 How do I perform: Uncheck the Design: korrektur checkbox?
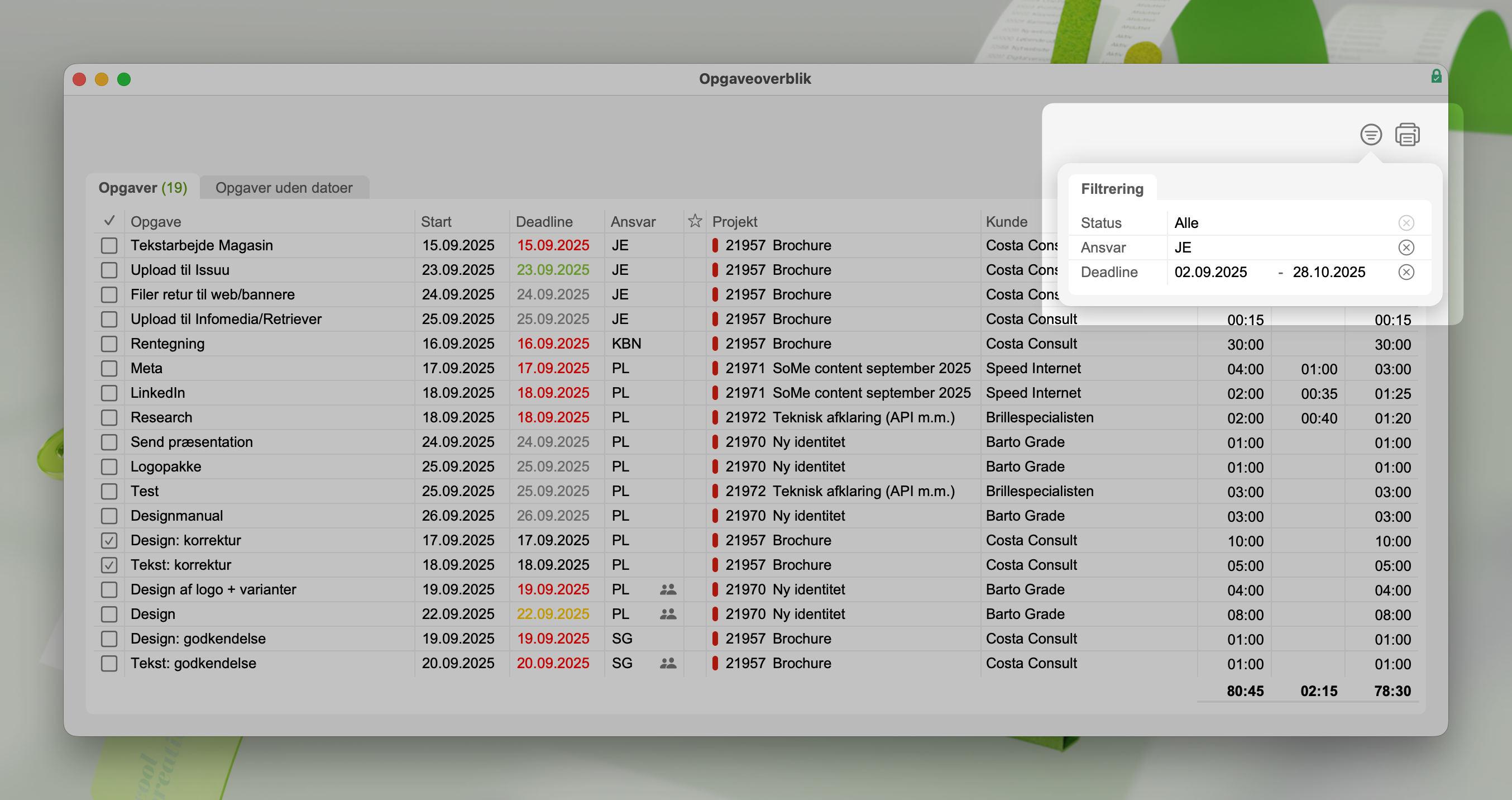[109, 540]
